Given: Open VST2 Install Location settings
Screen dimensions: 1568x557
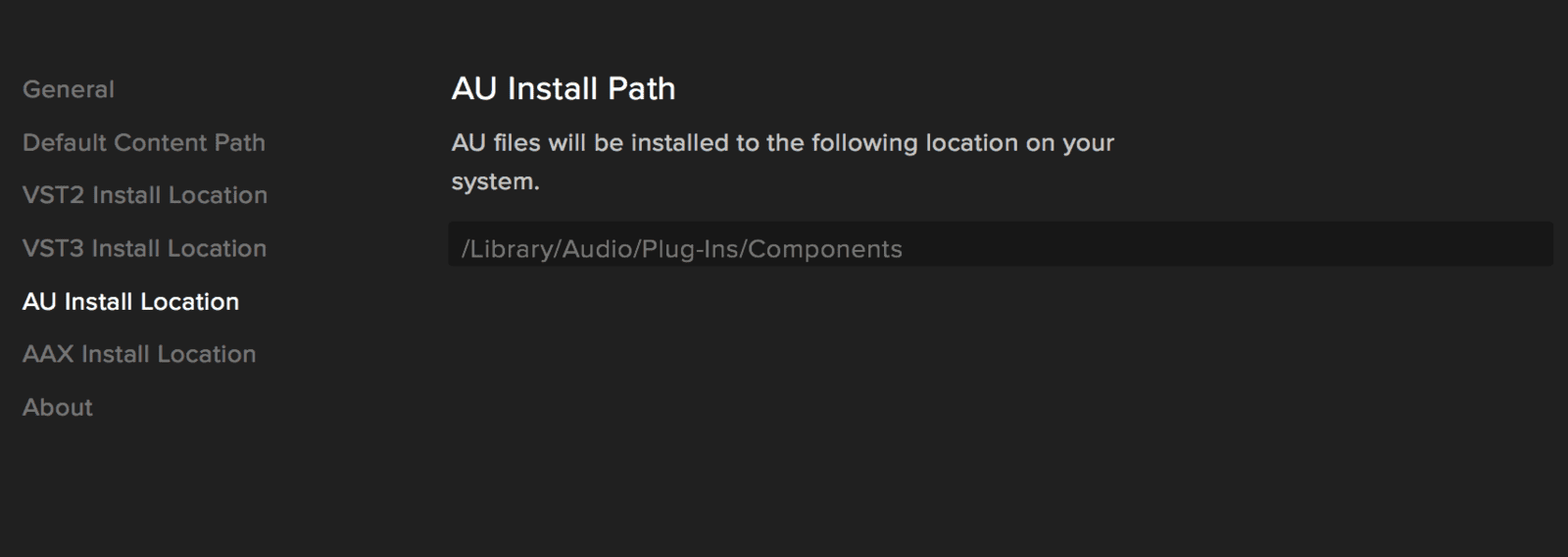Looking at the screenshot, I should (x=145, y=195).
